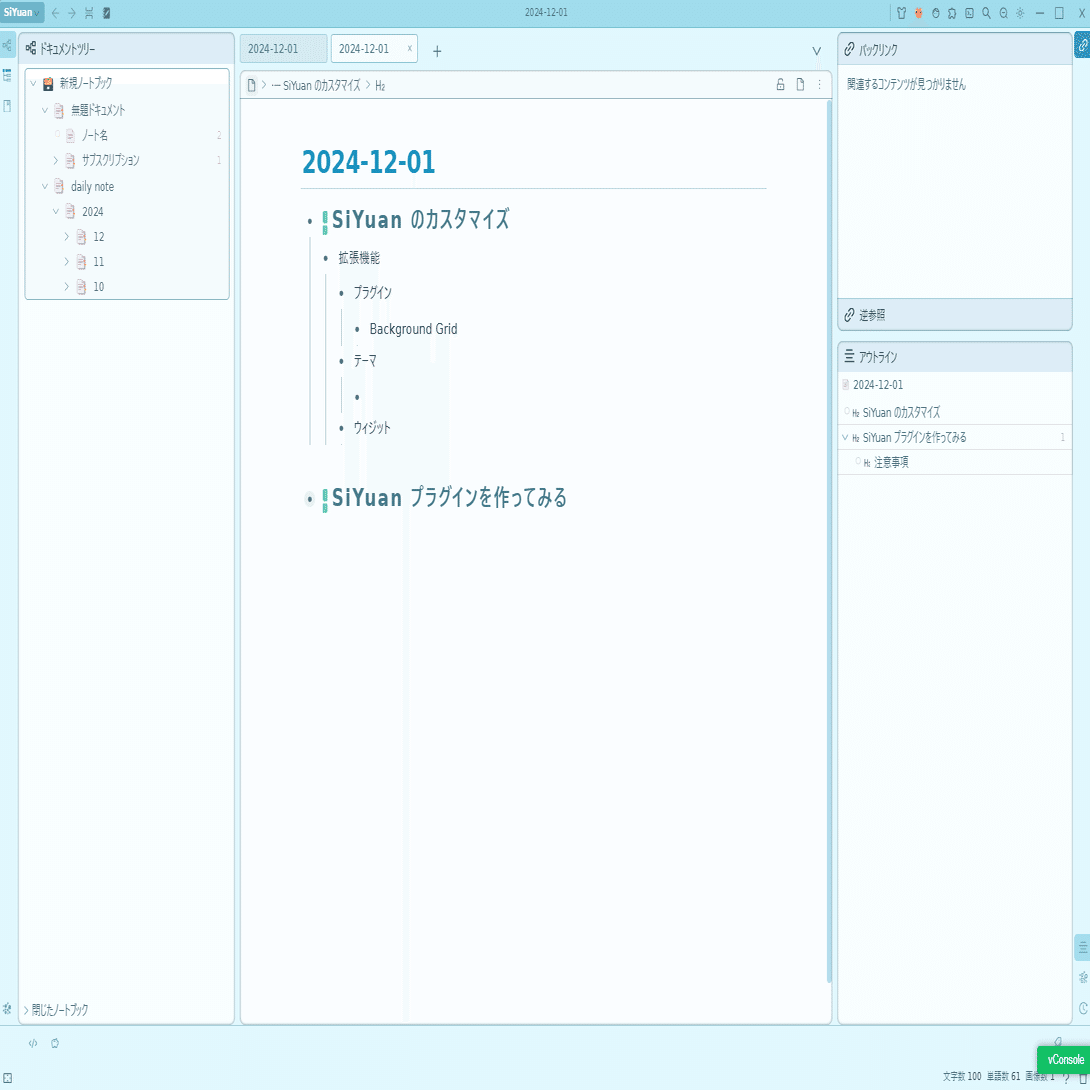The image size is (1090, 1090).
Task: Click the file tree icon in panel header
Action: [31, 48]
